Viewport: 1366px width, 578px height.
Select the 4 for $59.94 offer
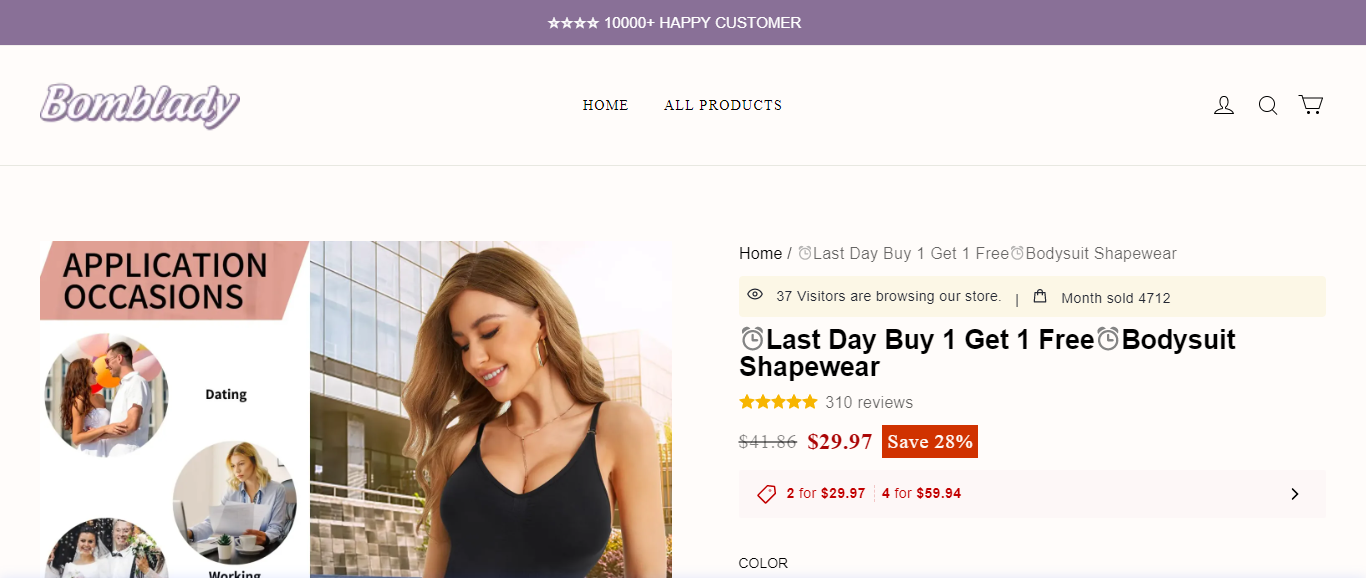(x=921, y=494)
